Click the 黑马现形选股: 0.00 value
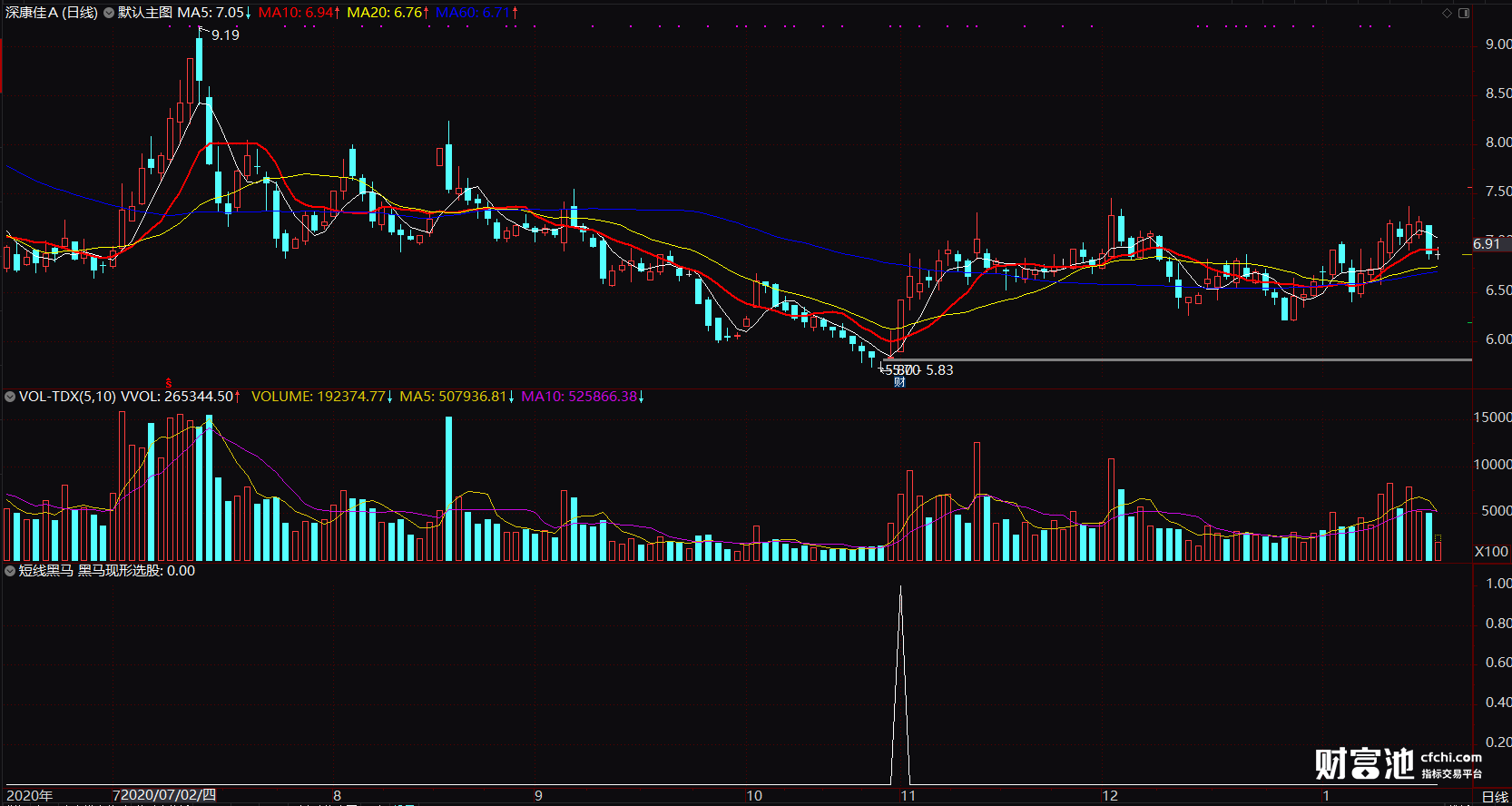The height and width of the screenshot is (806, 1512). (x=136, y=571)
